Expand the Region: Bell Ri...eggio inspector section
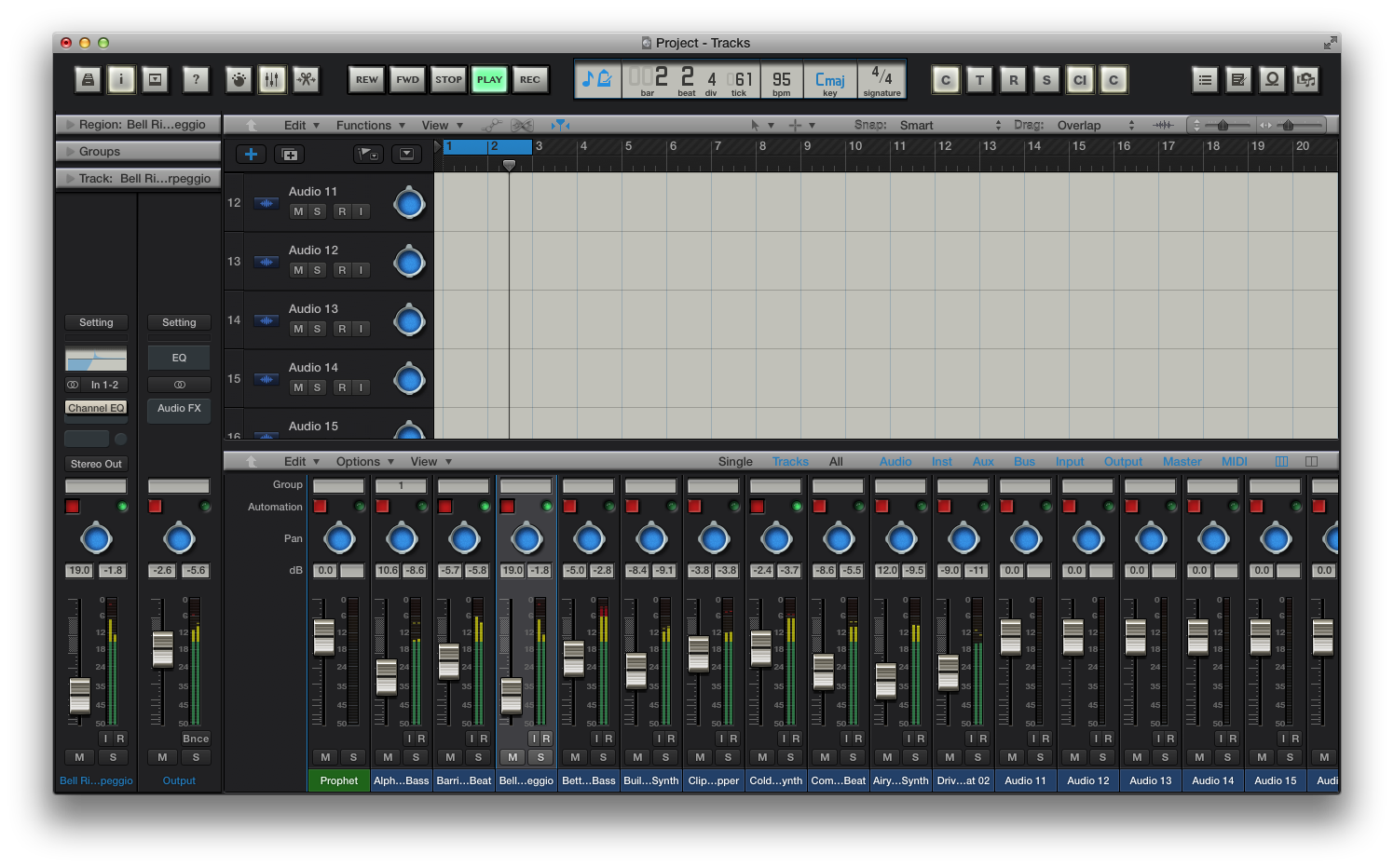1394x868 pixels. [138, 125]
